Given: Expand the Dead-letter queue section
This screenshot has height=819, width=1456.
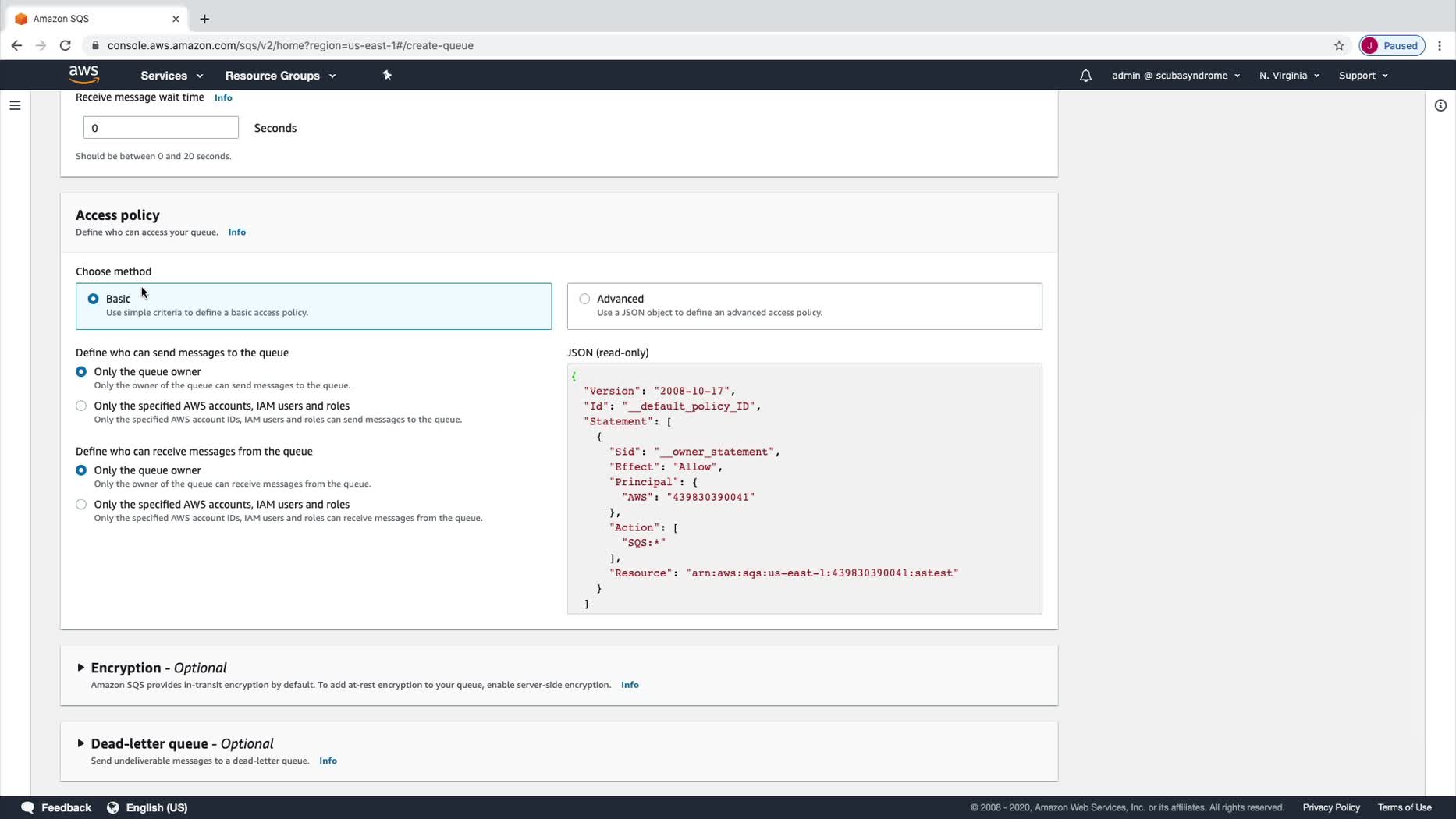Looking at the screenshot, I should (81, 743).
